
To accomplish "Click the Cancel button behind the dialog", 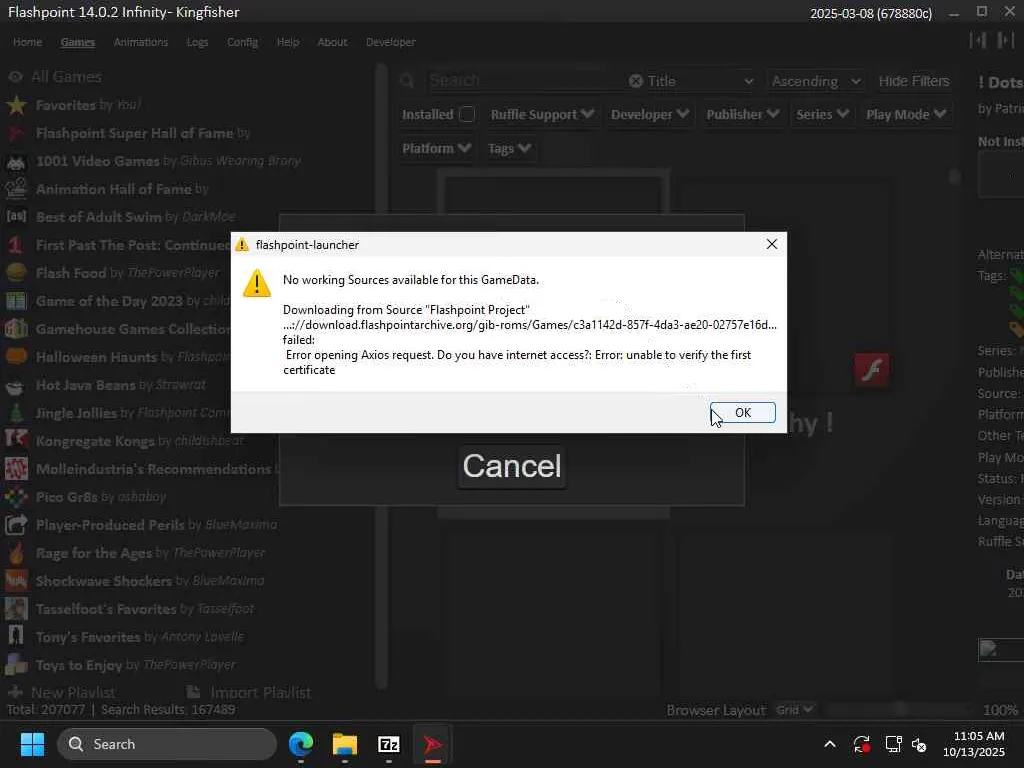I will (x=512, y=466).
